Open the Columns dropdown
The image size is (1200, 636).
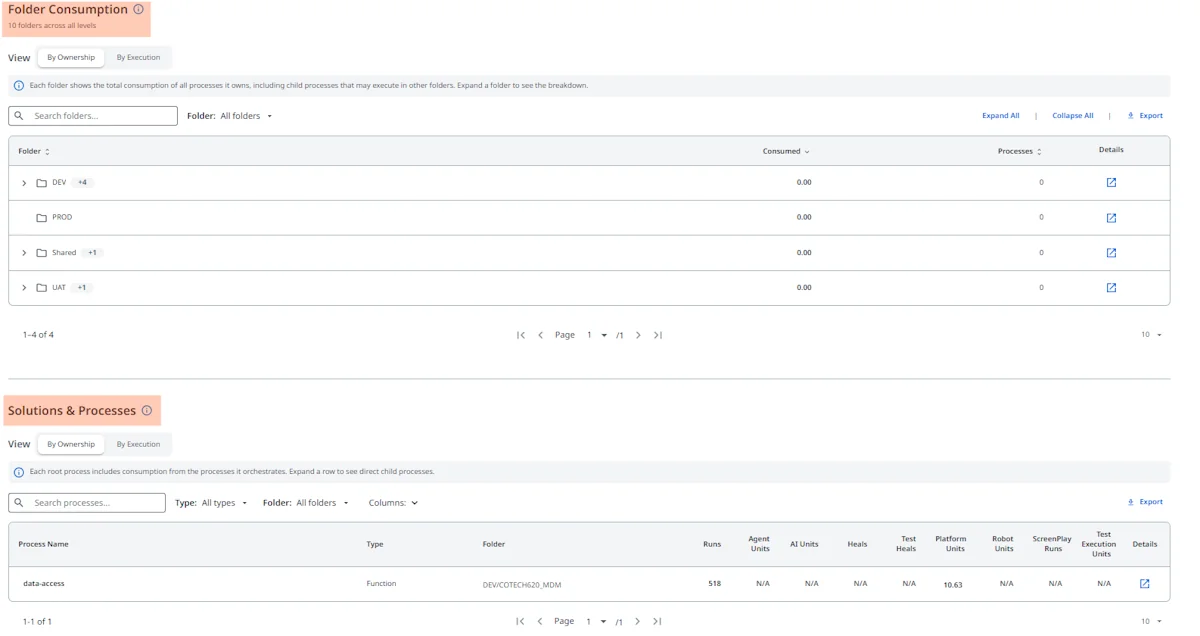[393, 503]
